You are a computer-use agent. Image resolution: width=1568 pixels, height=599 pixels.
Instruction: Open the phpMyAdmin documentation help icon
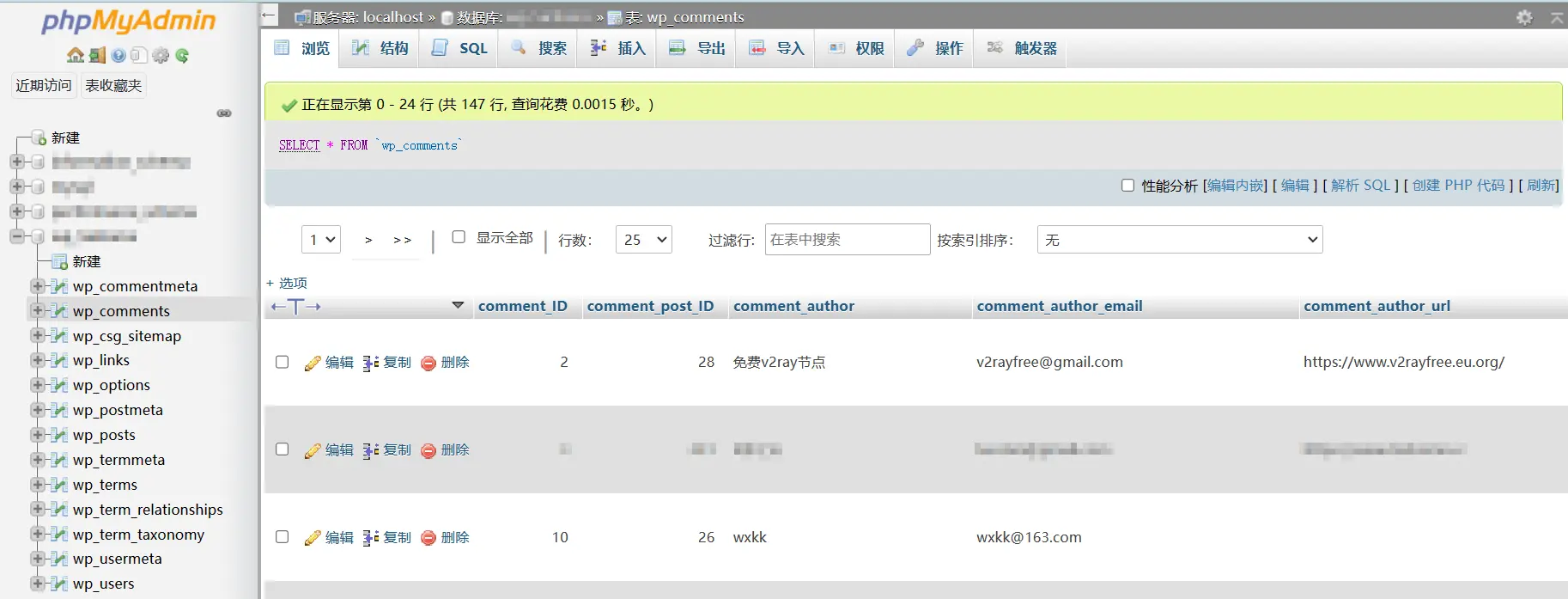tap(119, 55)
